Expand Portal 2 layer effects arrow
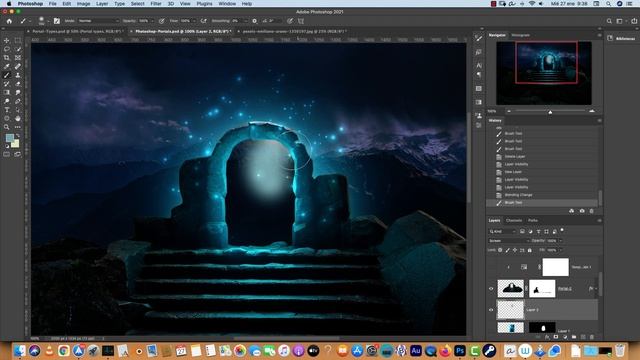 pos(596,289)
